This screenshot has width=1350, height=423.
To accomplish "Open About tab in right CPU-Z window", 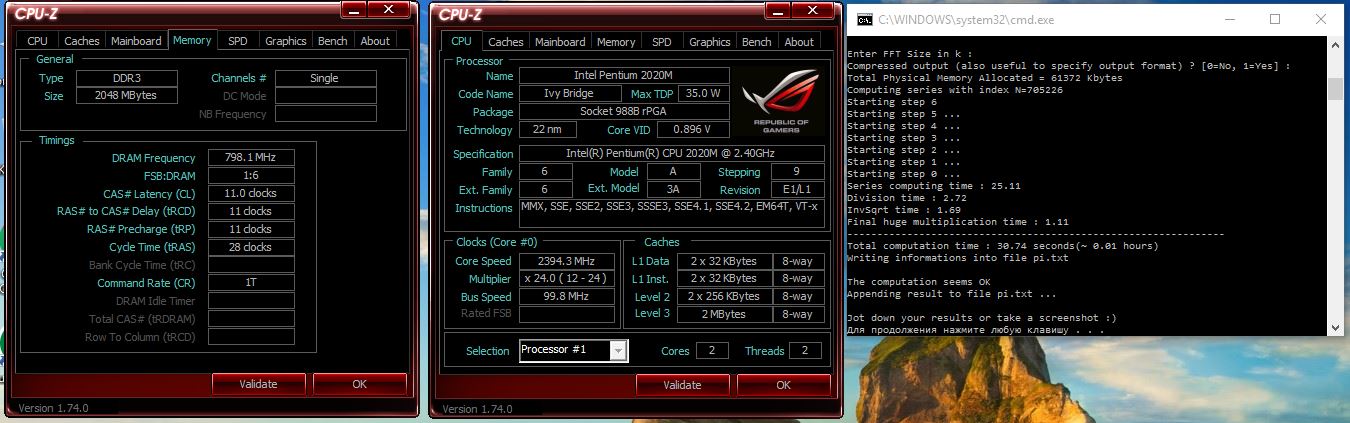I will click(x=799, y=42).
